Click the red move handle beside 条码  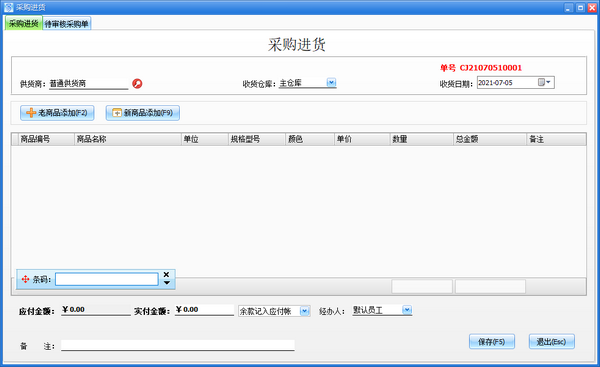click(25, 279)
